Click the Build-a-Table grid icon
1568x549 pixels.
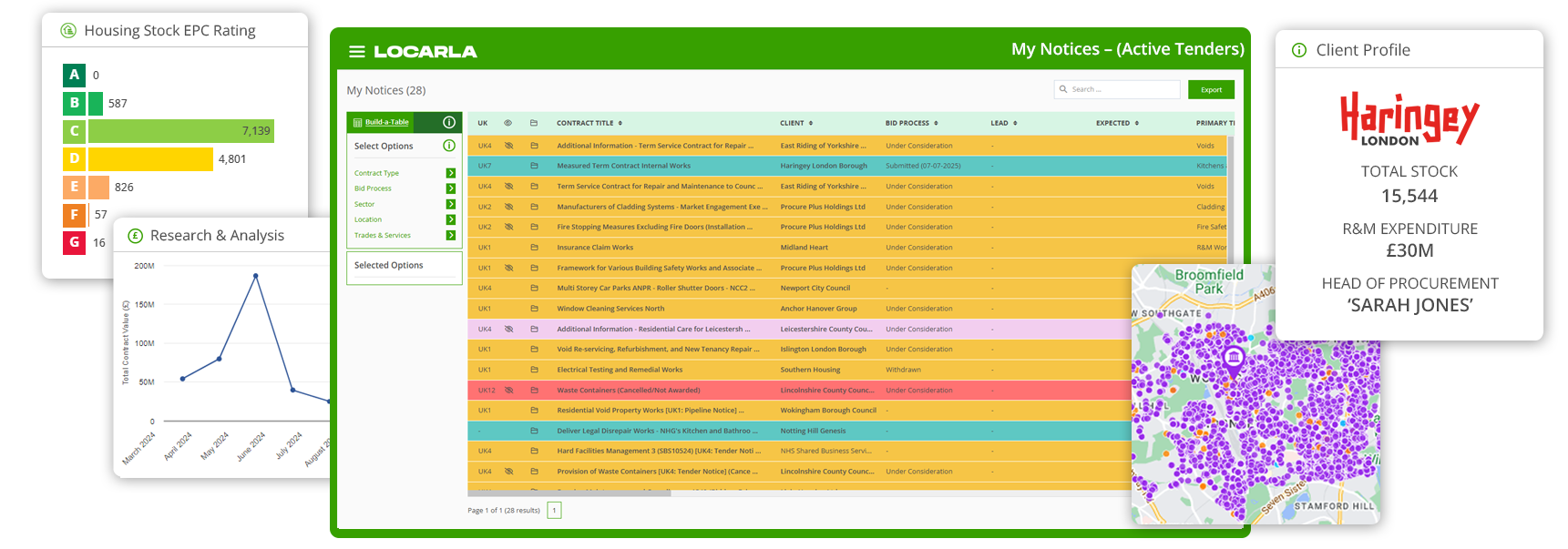(358, 122)
